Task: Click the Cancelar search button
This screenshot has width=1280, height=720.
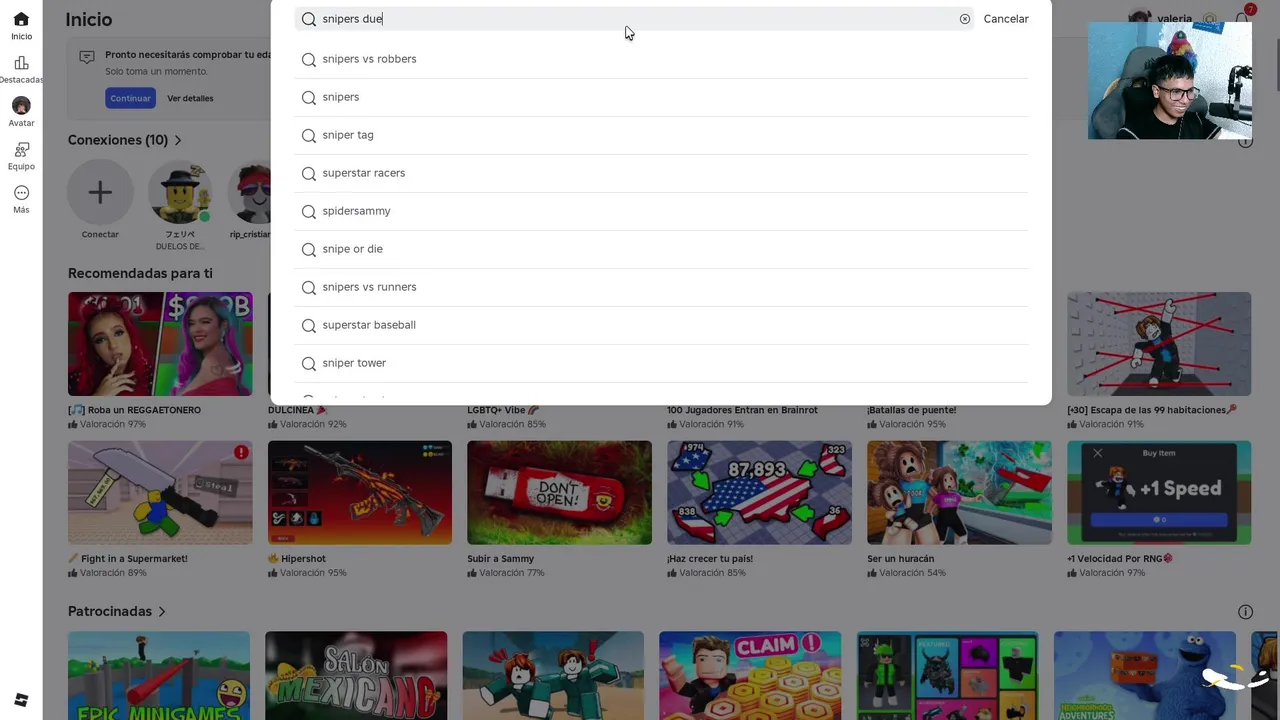Action: point(1006,19)
